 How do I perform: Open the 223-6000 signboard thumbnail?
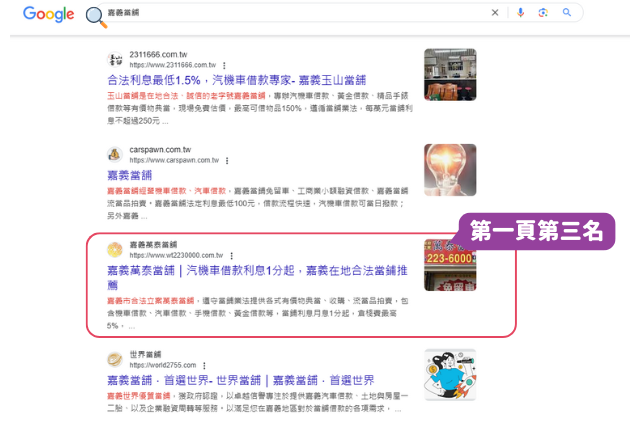[450, 265]
